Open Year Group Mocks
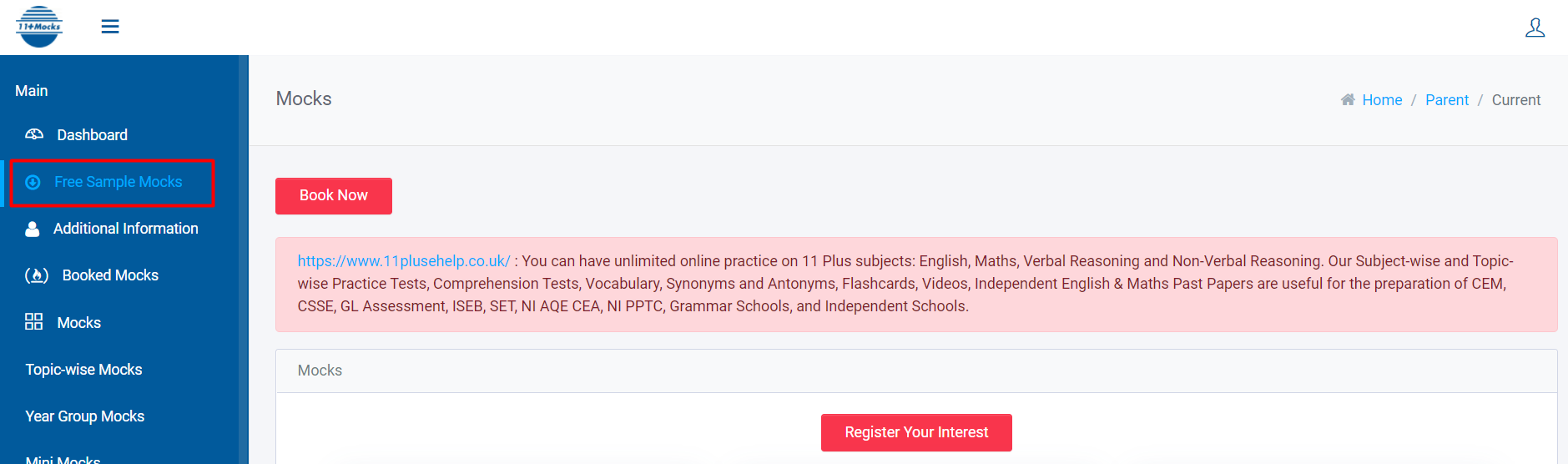 click(x=84, y=416)
